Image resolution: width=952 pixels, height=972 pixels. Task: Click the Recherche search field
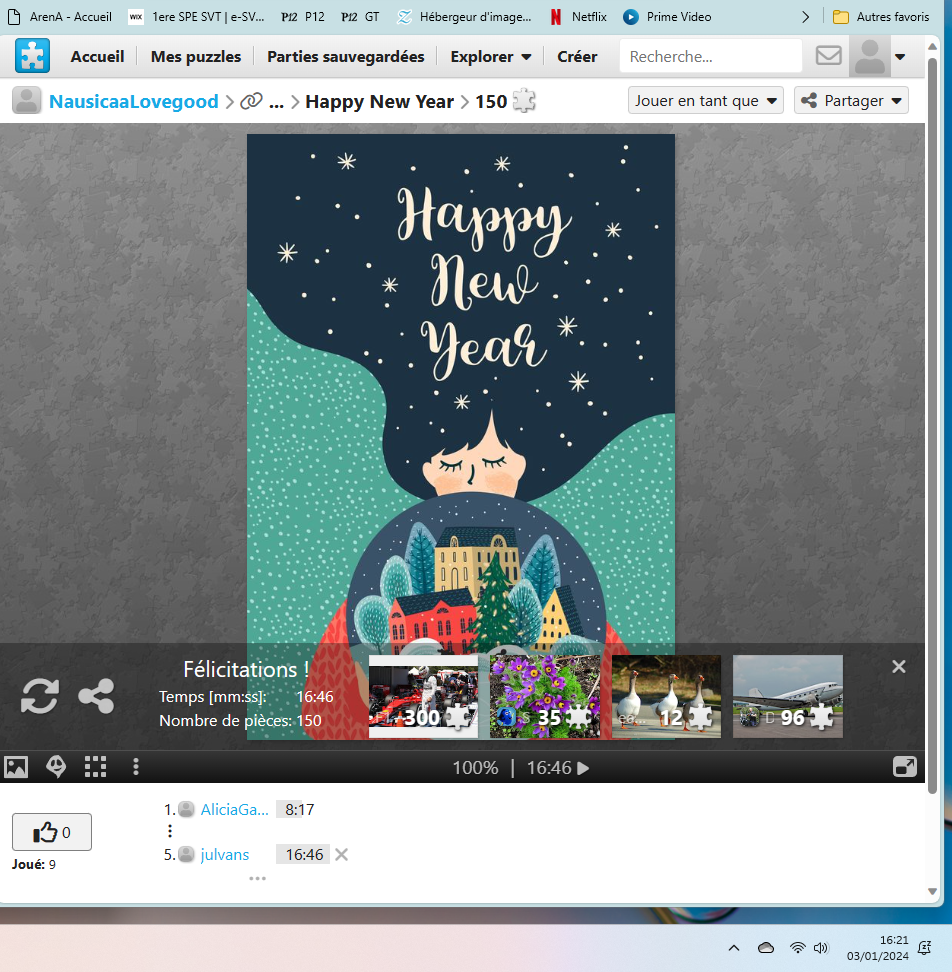(x=710, y=56)
